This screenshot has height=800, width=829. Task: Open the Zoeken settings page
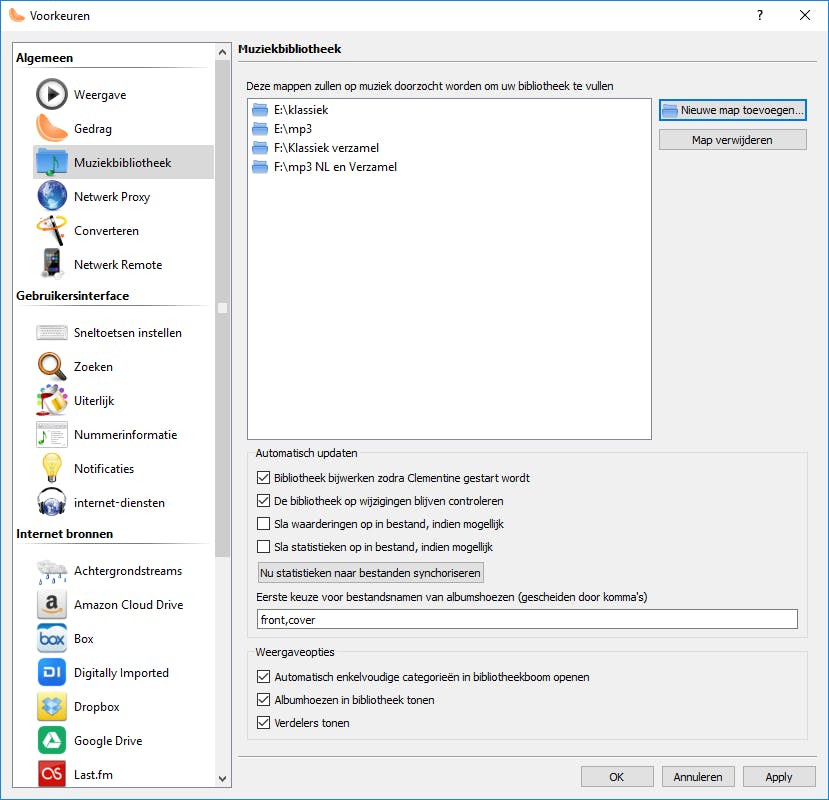click(x=124, y=366)
